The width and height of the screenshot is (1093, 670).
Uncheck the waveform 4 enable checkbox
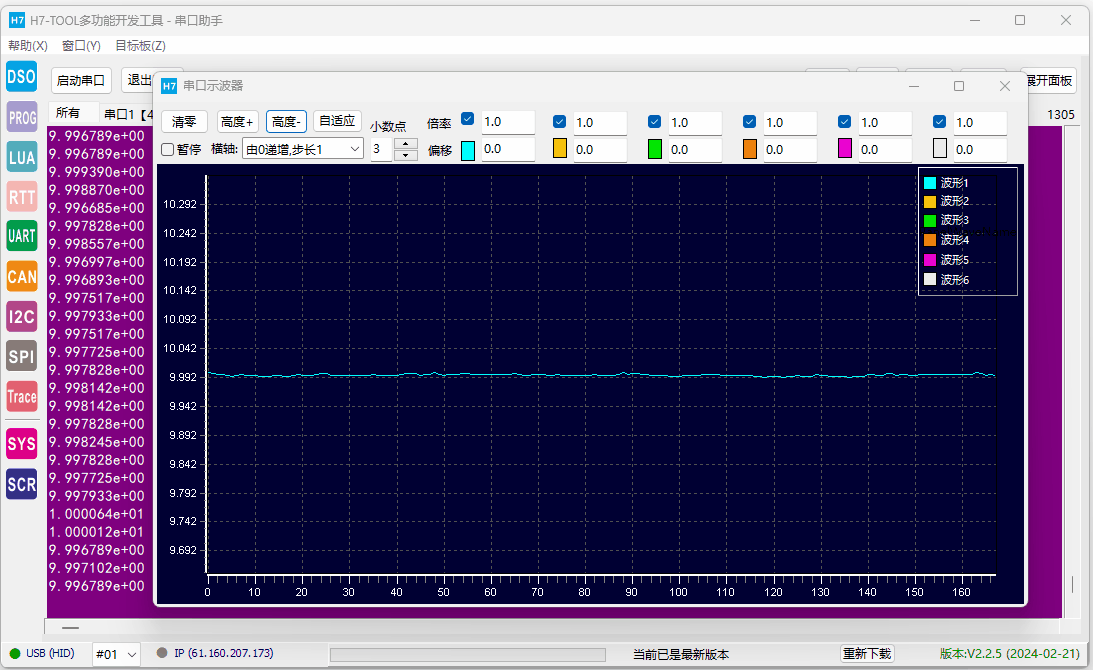click(x=749, y=121)
